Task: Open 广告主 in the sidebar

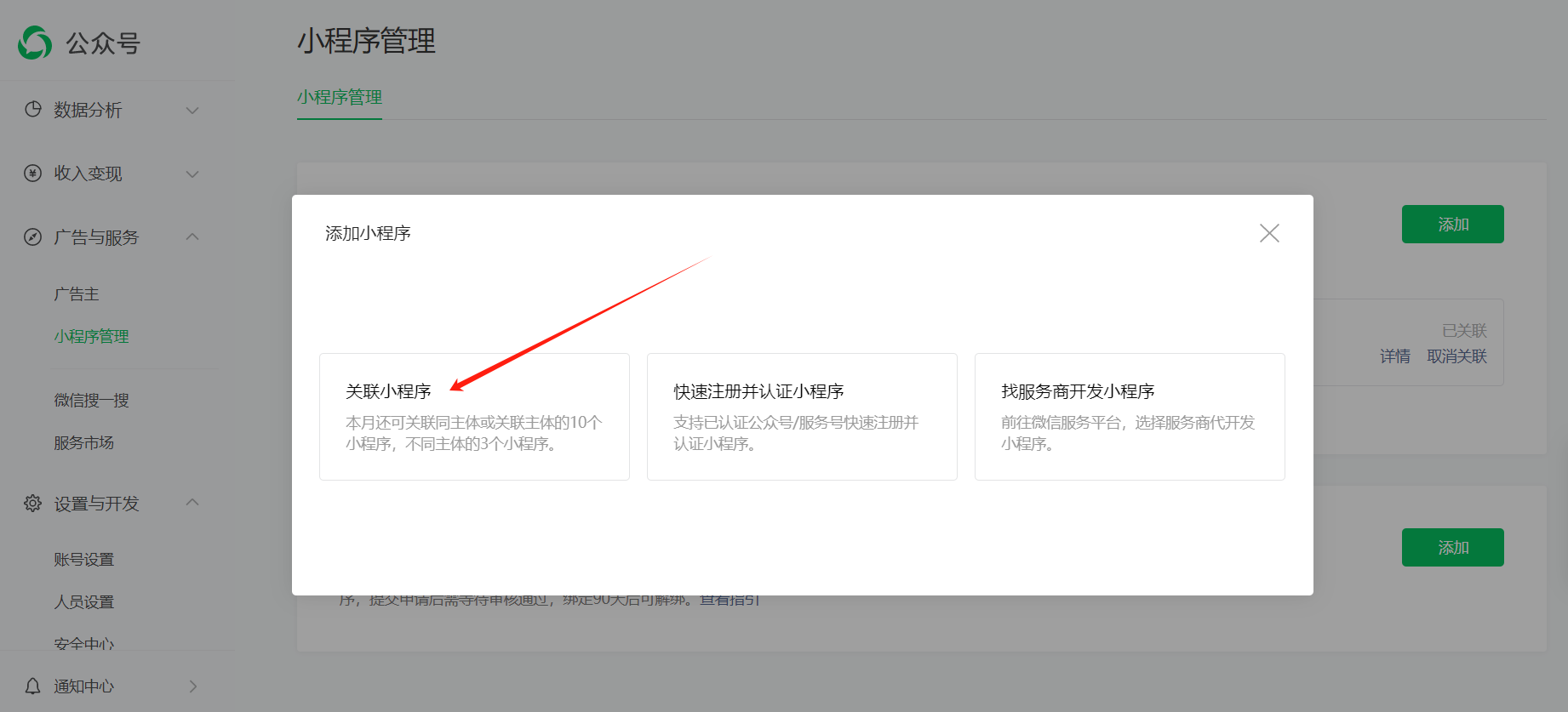Action: point(77,294)
